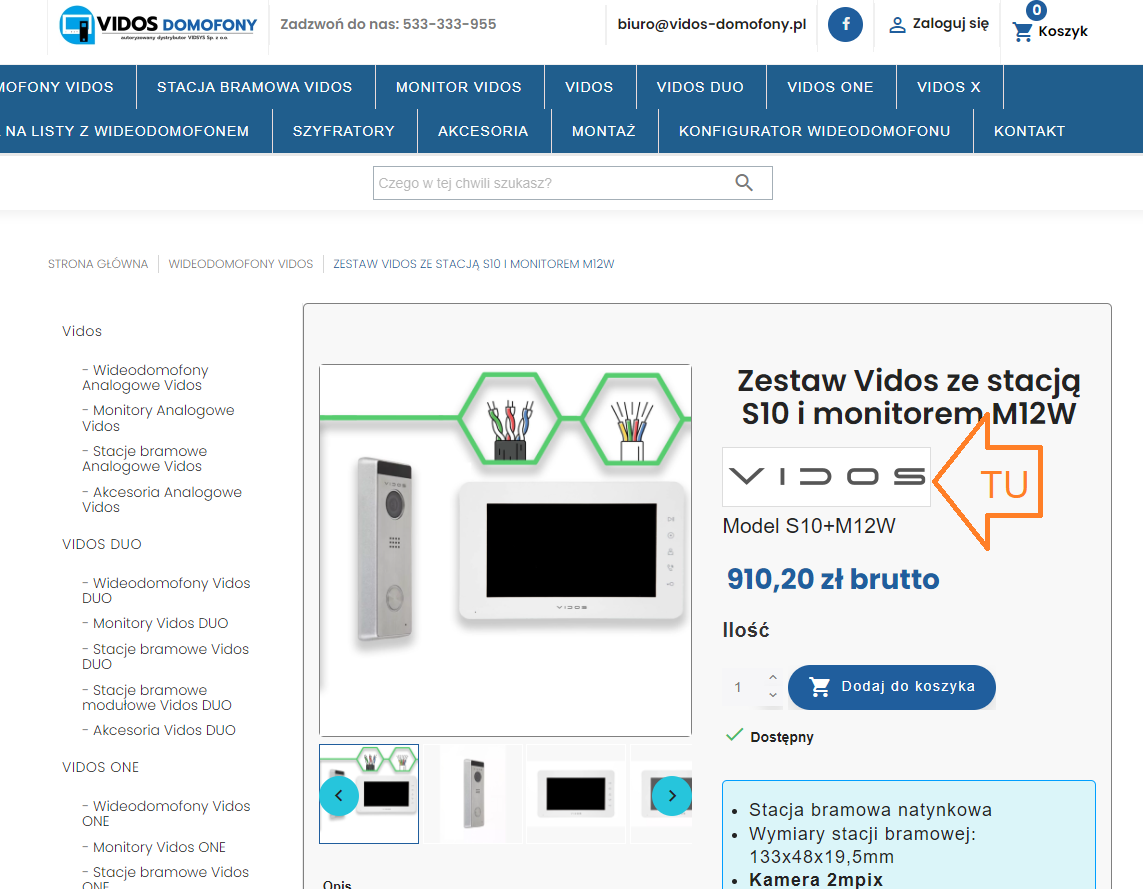Select the door station thumbnail
Screen dimensions: 1143x889
click(x=474, y=794)
